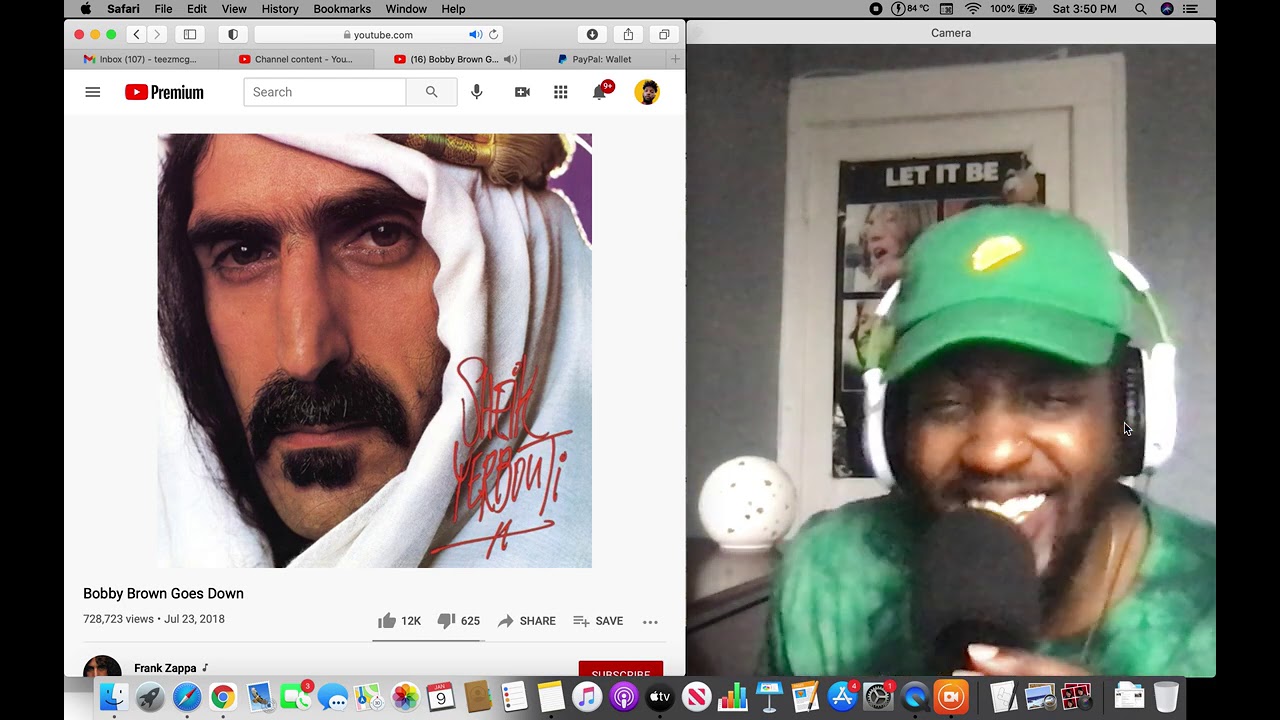1280x720 pixels.
Task: Open the Window menu
Action: click(406, 9)
